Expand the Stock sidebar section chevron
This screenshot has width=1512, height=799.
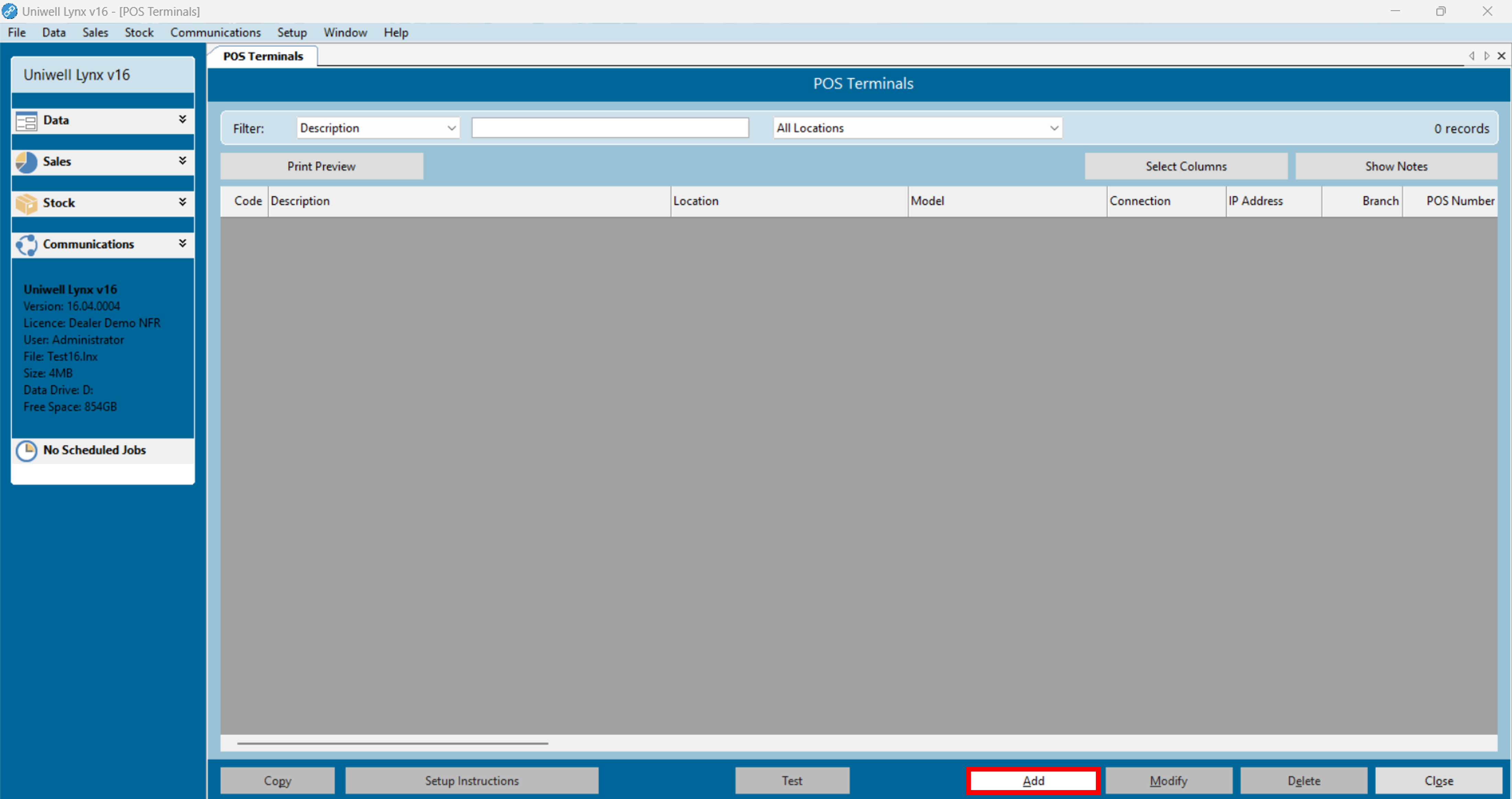(182, 202)
